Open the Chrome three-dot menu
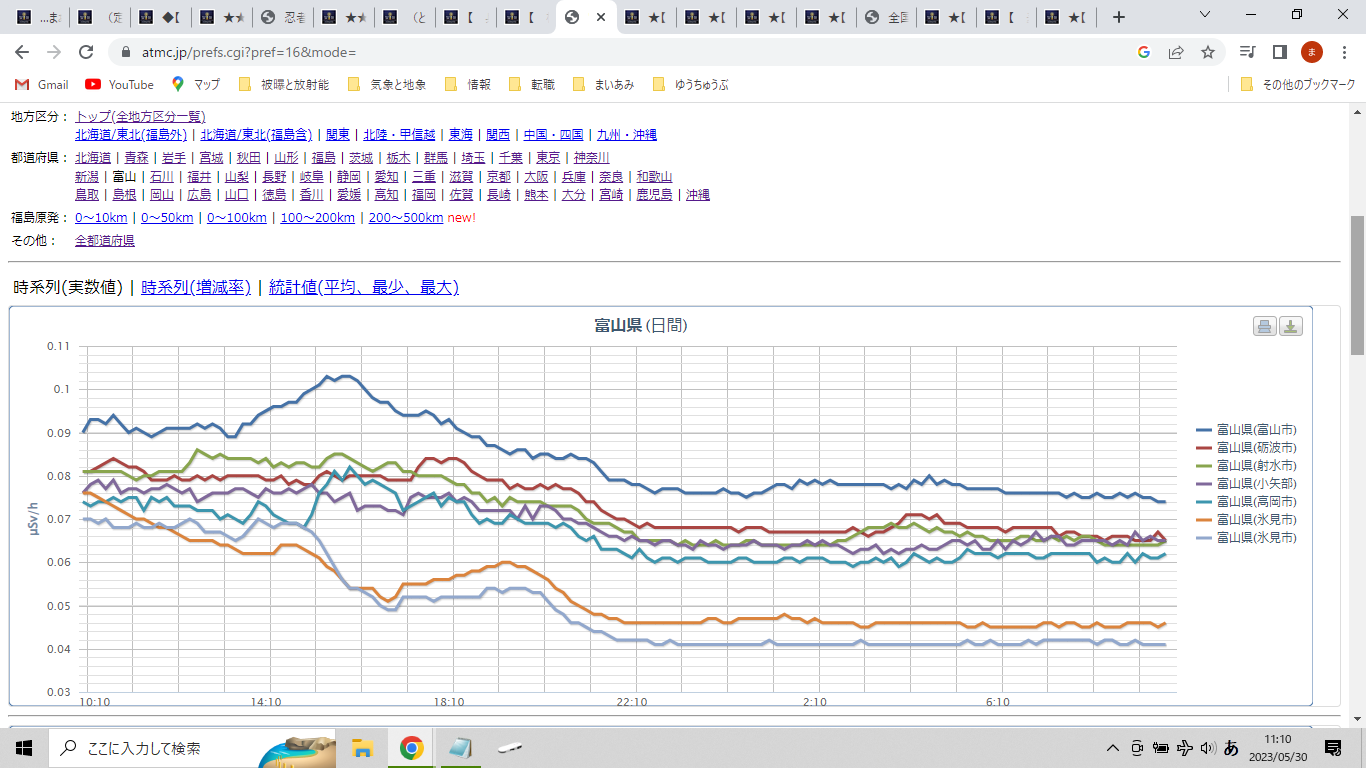This screenshot has height=768, width=1366. tap(1344, 52)
